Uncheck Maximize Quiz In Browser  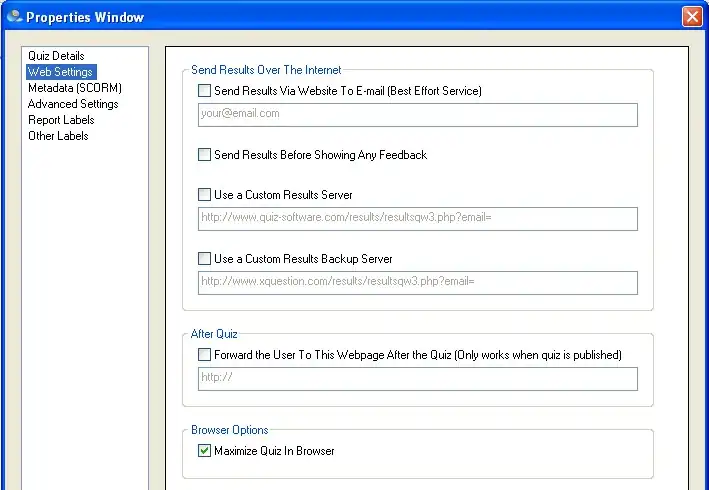pyautogui.click(x=205, y=451)
